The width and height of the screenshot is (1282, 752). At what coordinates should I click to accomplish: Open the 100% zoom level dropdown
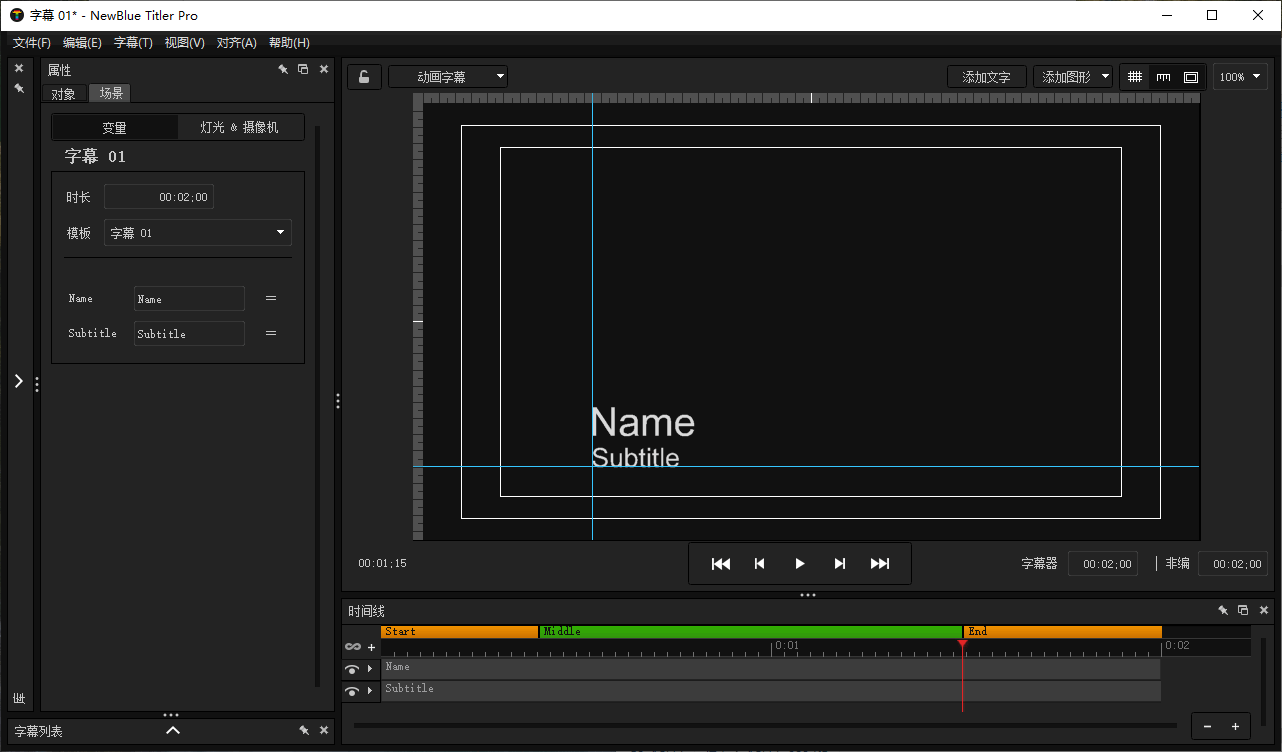pos(1240,77)
